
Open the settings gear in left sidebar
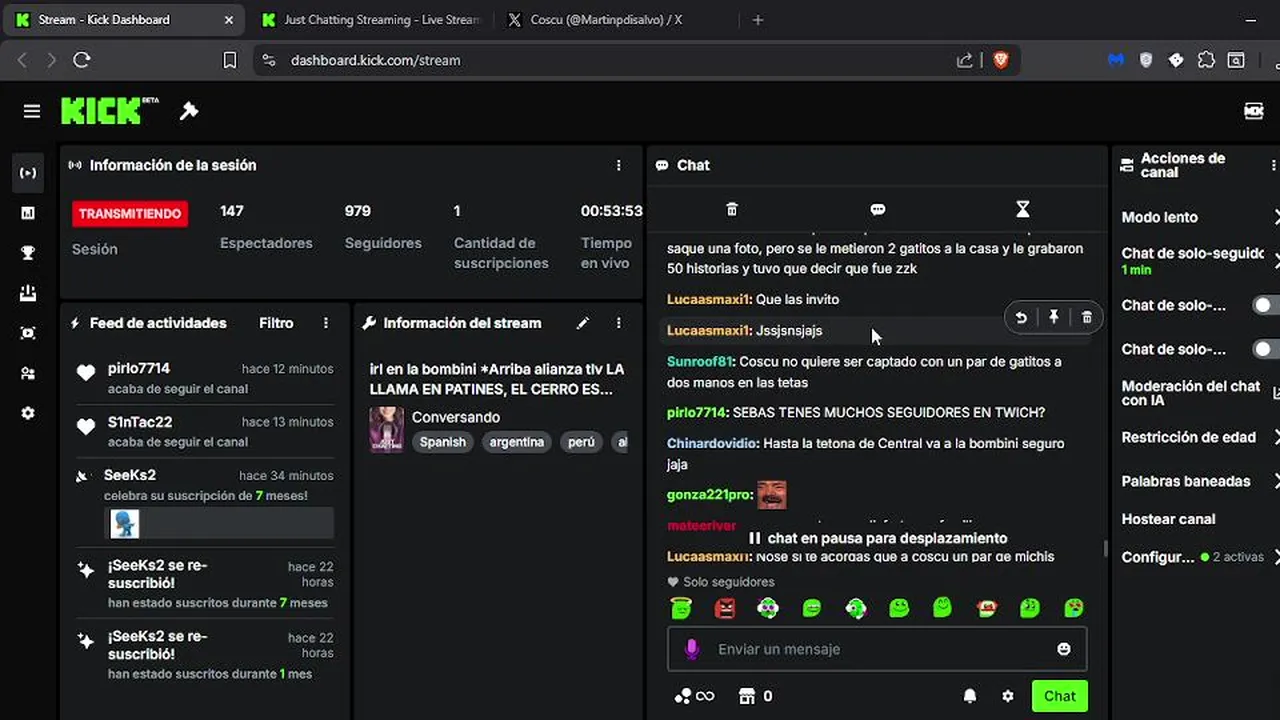tap(28, 413)
